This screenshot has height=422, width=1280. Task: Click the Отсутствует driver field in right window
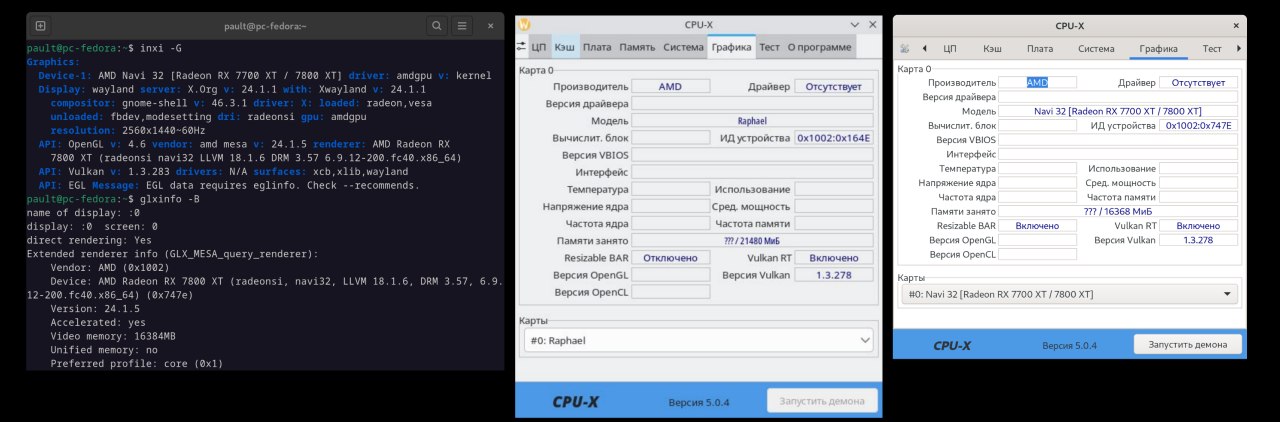[x=1199, y=82]
